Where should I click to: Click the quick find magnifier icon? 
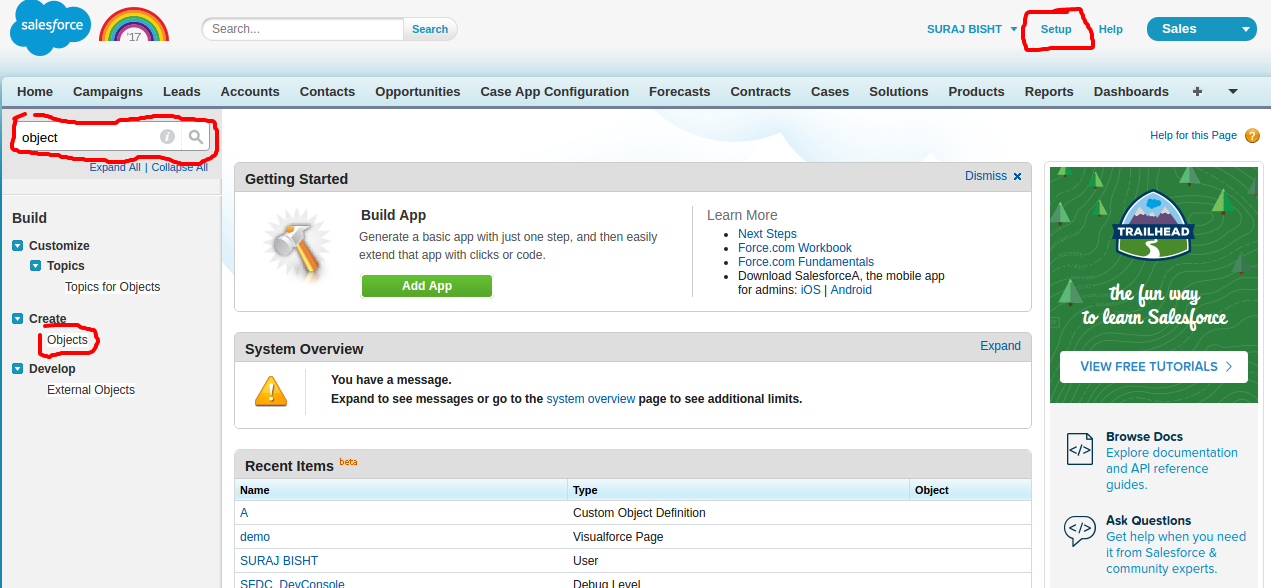pos(196,137)
